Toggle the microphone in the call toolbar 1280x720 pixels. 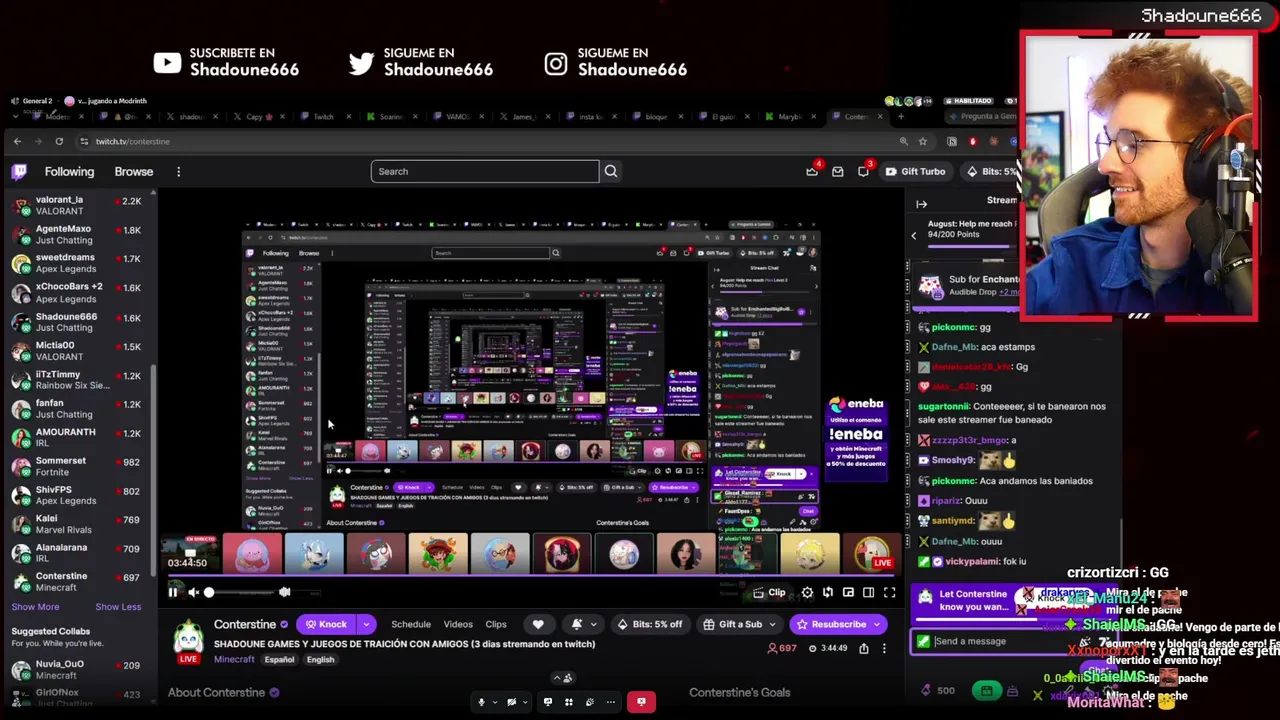[x=481, y=702]
